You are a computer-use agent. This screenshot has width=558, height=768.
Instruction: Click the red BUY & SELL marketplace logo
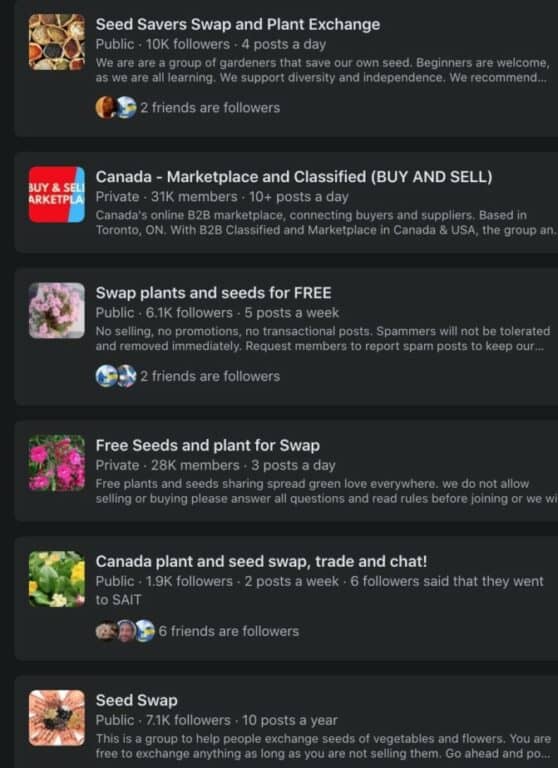tap(57, 194)
